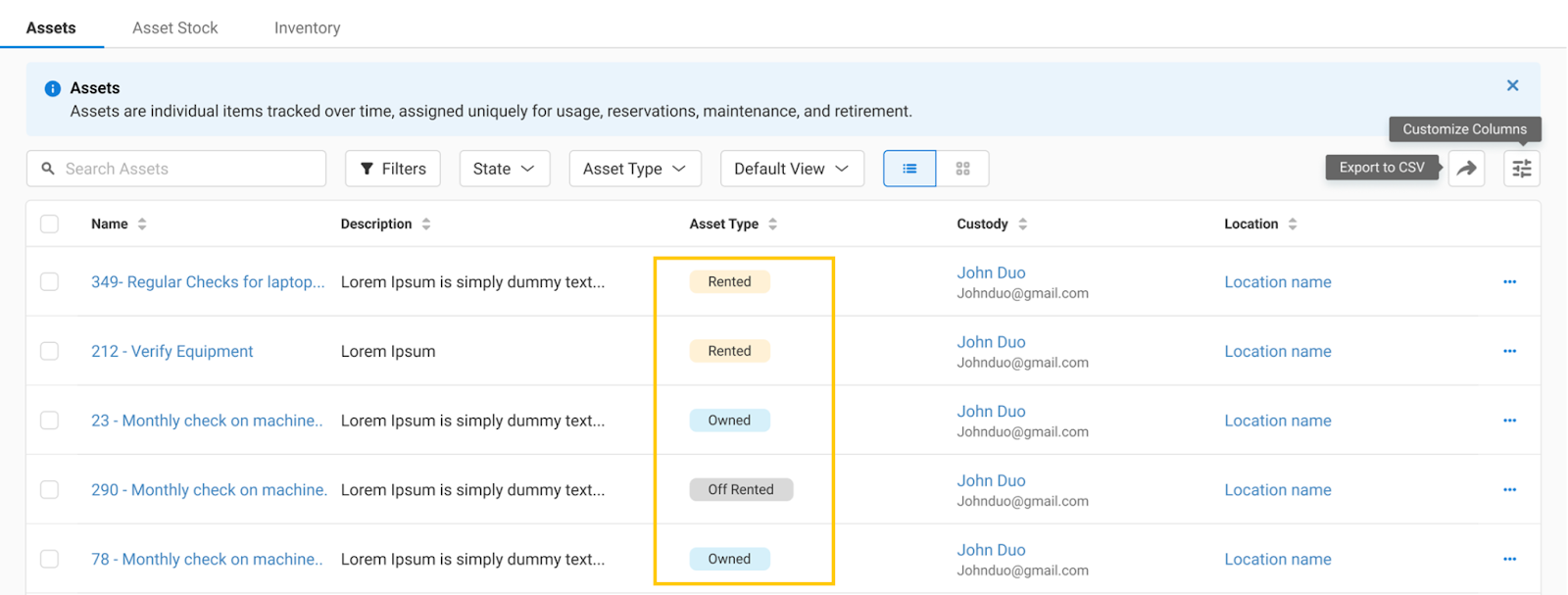Viewport: 1568px width, 595px height.
Task: Sort by Name column arrows
Action: tap(142, 223)
